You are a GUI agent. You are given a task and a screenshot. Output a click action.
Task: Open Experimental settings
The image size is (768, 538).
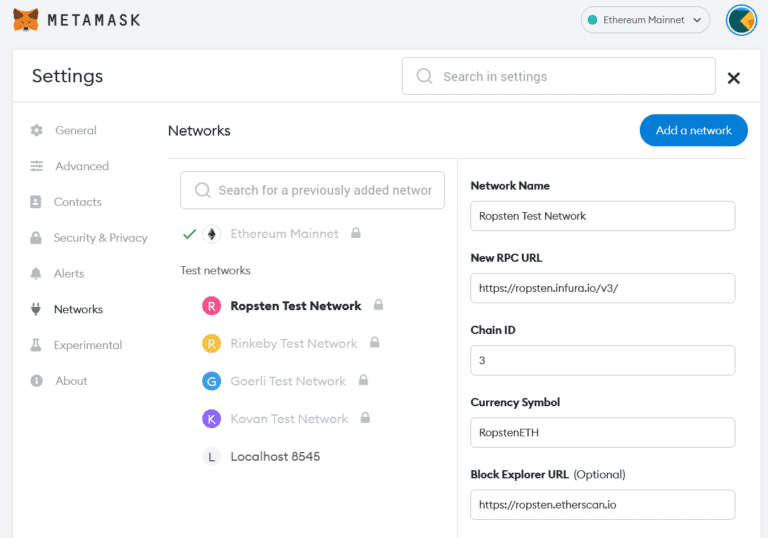click(x=88, y=345)
